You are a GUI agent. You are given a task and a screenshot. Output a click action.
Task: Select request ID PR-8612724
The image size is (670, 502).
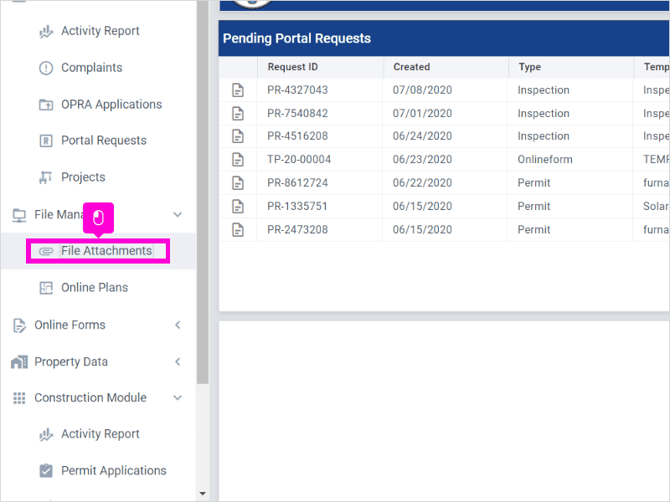pos(297,183)
